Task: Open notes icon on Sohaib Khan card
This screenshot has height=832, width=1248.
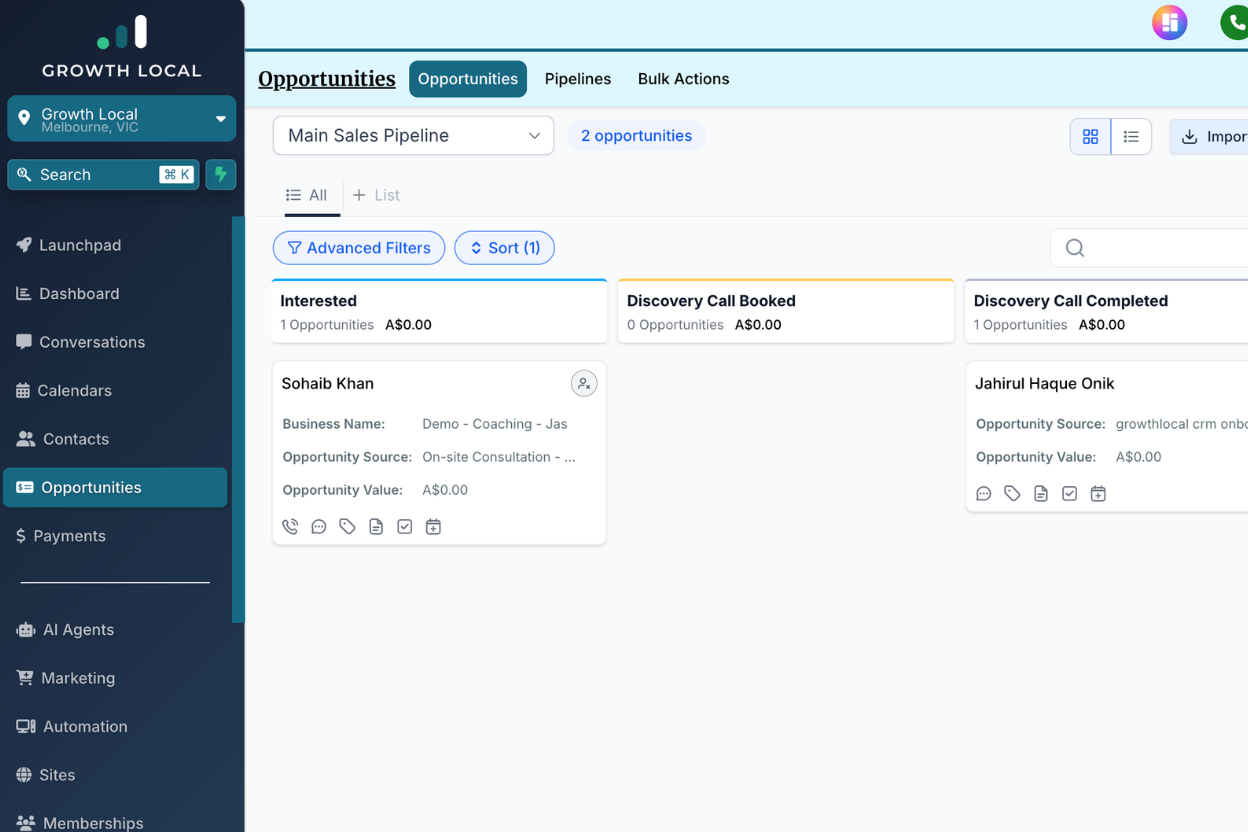Action: [376, 527]
